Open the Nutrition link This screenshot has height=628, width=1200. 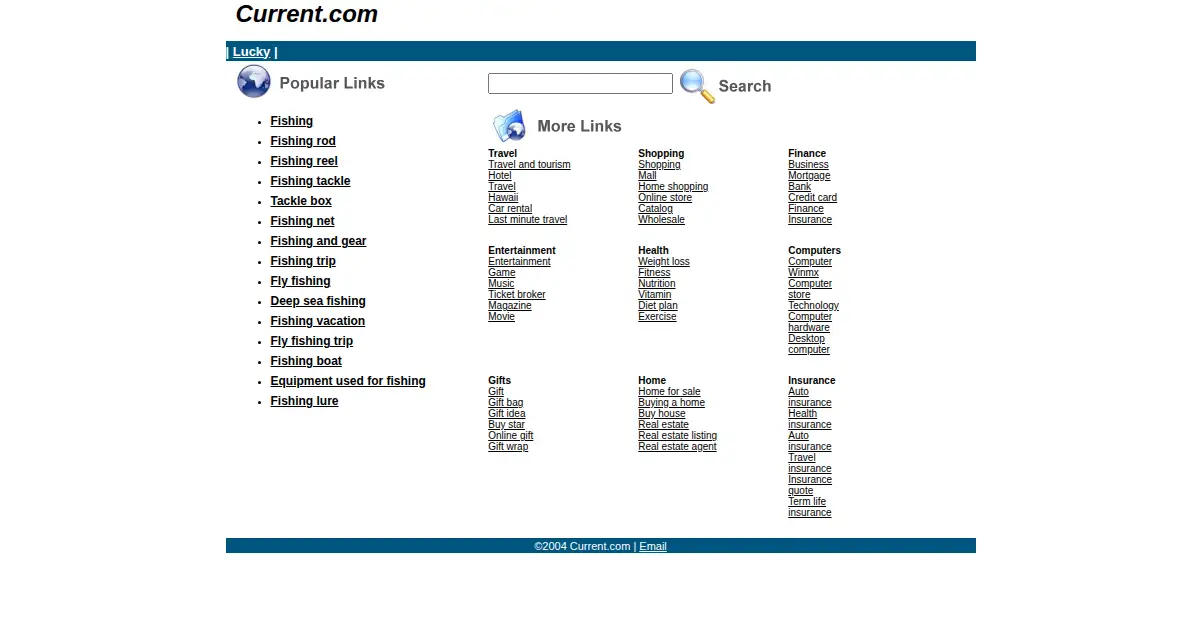[657, 284]
